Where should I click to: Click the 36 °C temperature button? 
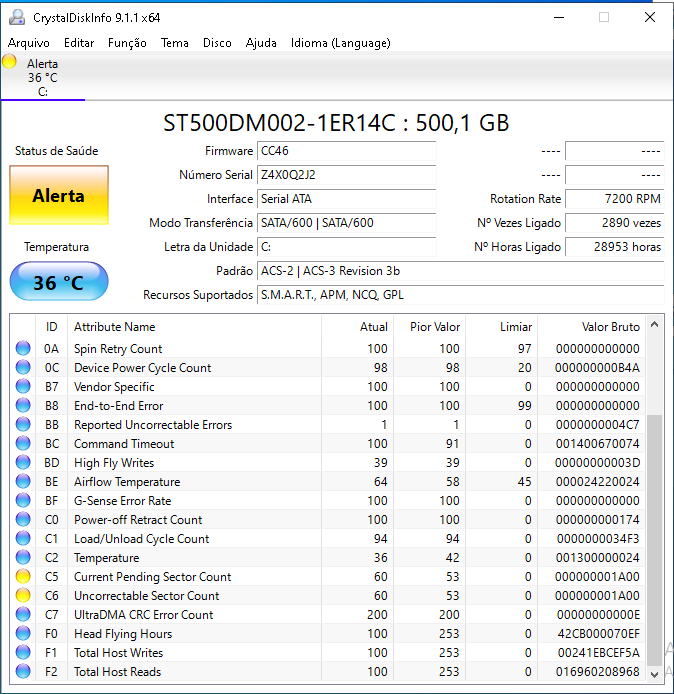(59, 282)
